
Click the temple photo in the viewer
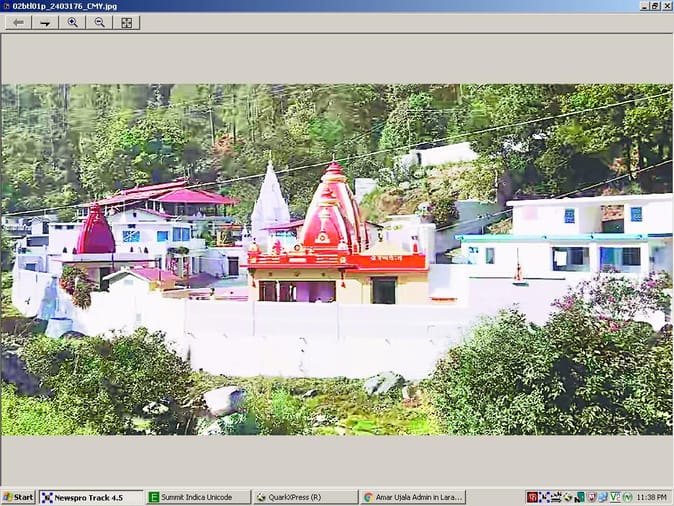pos(336,259)
